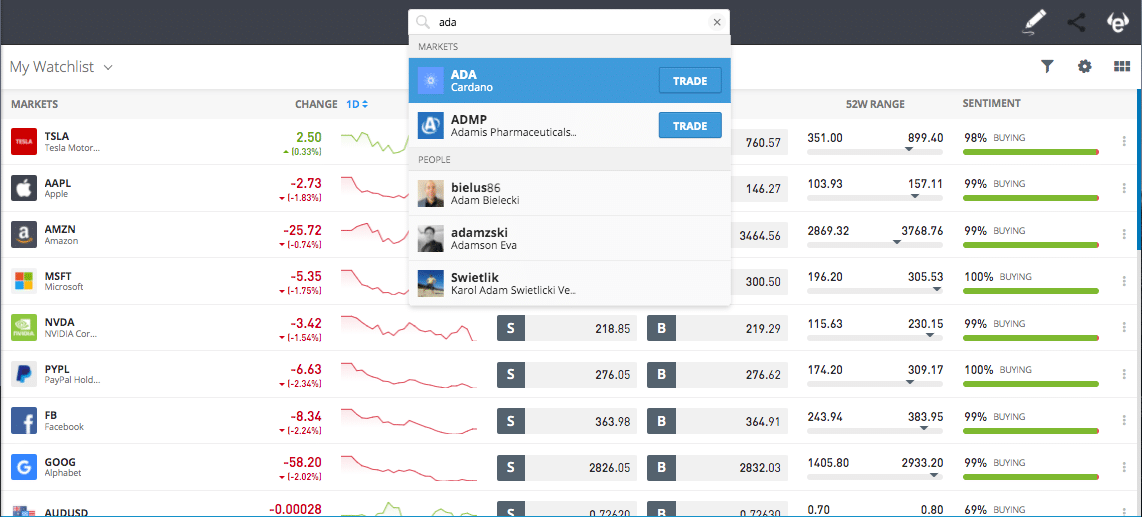Click Swietlik profile photo thumbnail
Screen dimensions: 1142x517
[x=430, y=283]
